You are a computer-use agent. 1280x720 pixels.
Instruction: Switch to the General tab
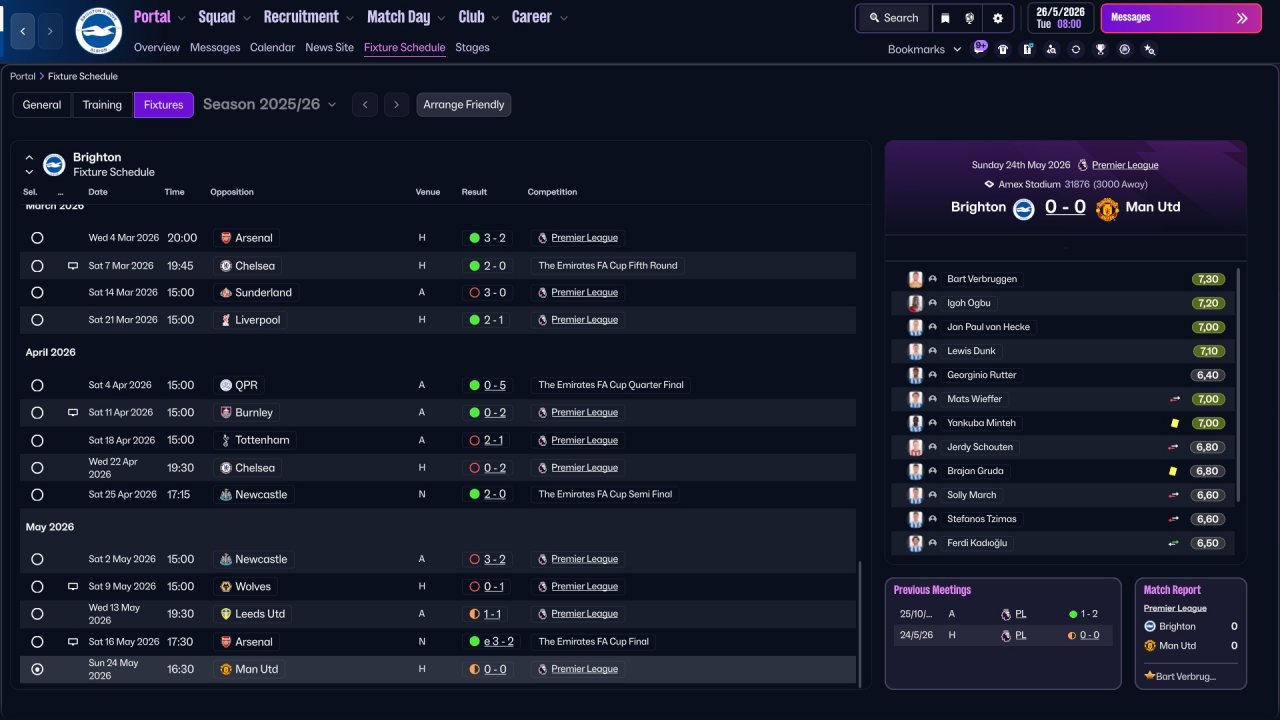click(42, 105)
